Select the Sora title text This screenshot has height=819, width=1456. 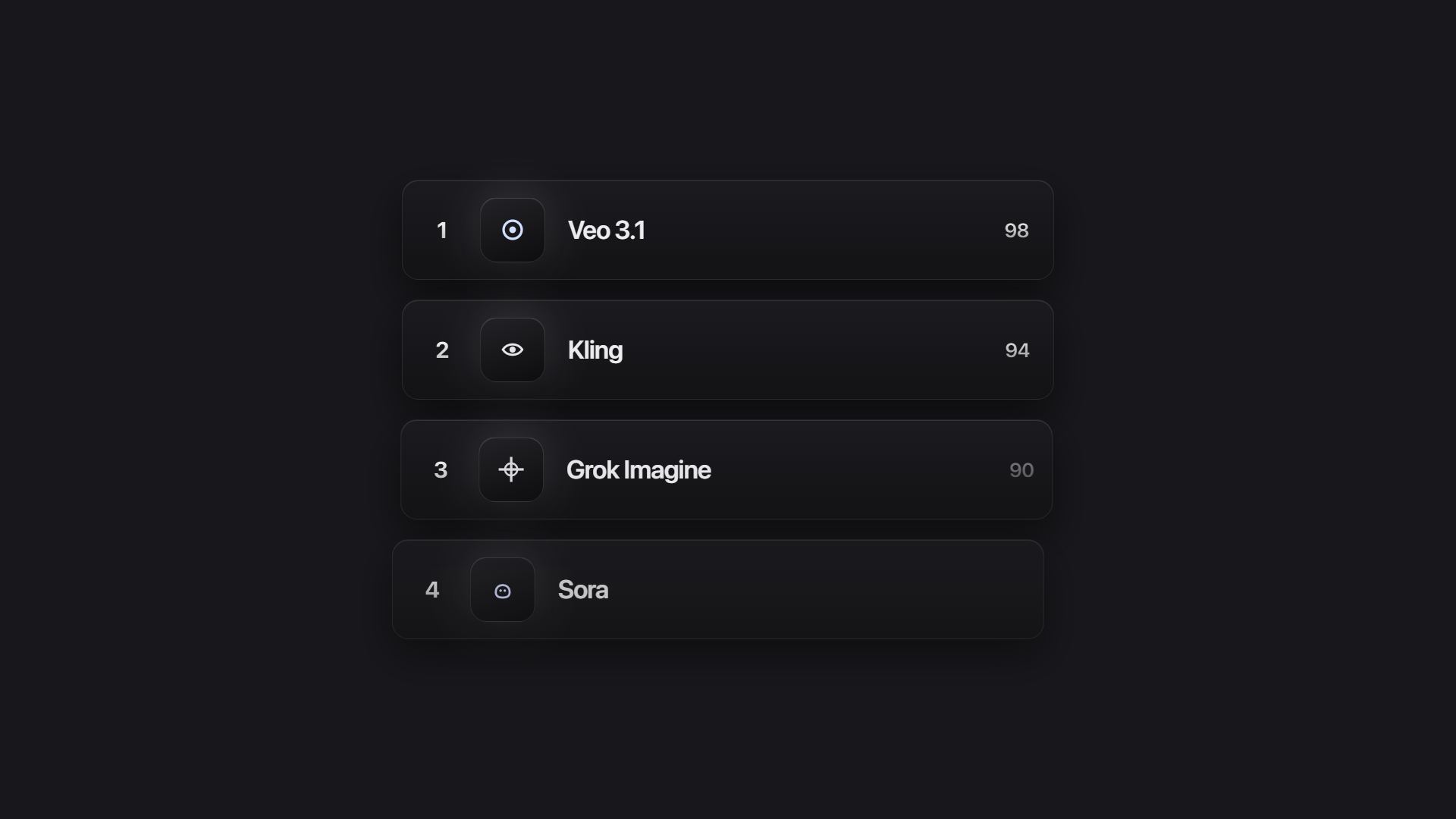click(583, 590)
